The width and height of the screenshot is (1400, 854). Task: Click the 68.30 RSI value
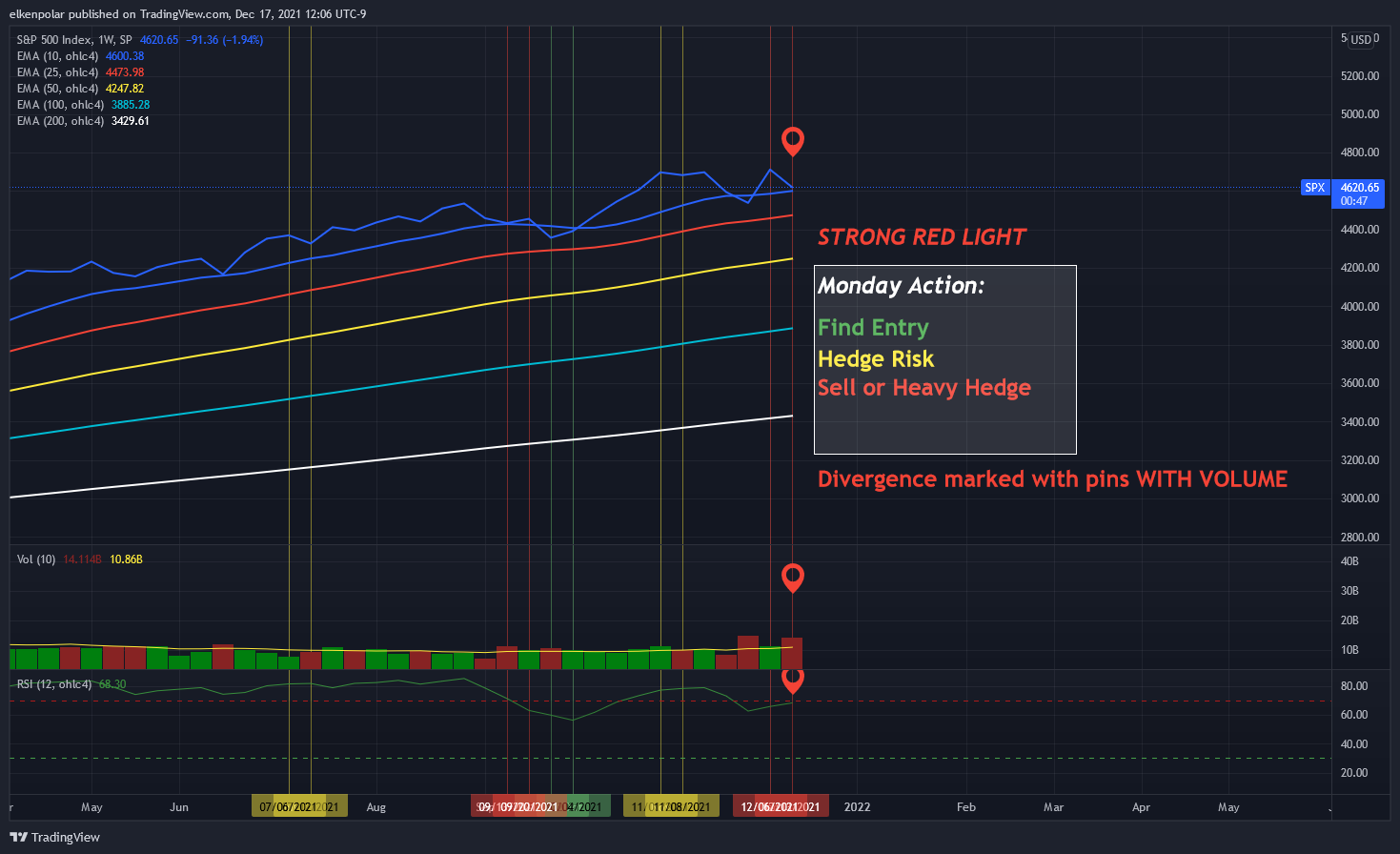(112, 684)
